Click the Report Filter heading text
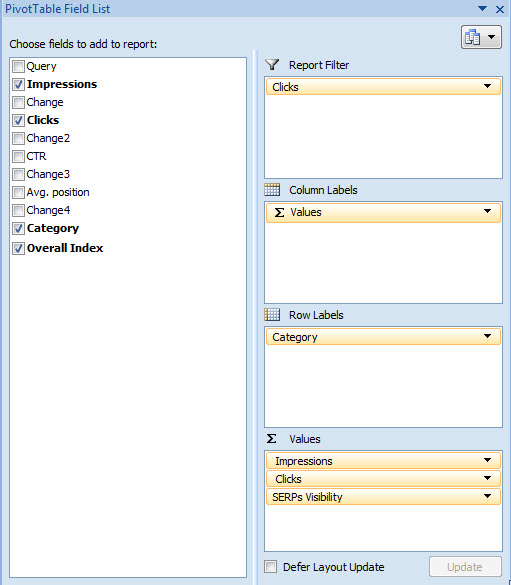 pos(319,65)
